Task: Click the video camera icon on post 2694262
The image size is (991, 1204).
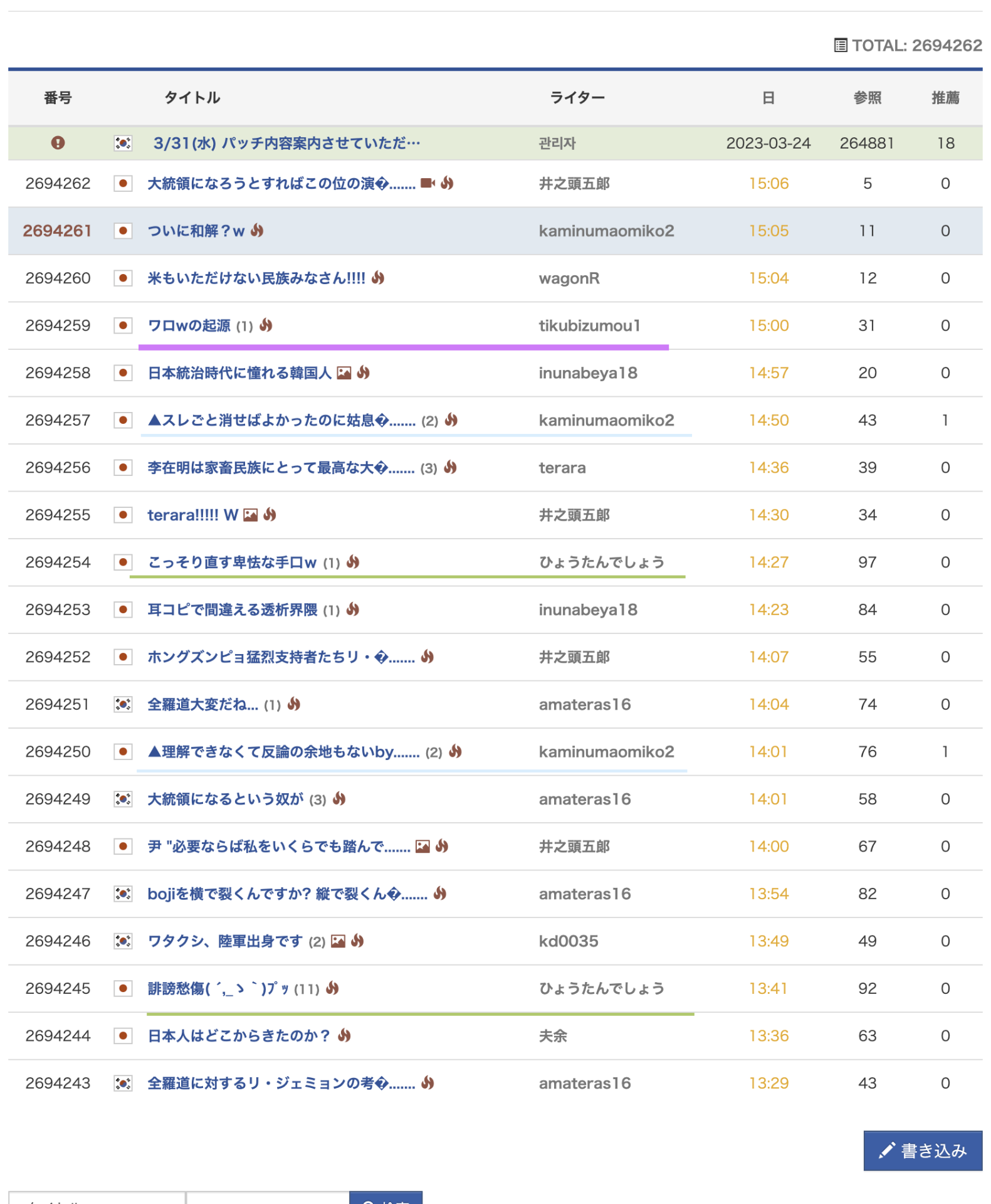Action: point(427,183)
